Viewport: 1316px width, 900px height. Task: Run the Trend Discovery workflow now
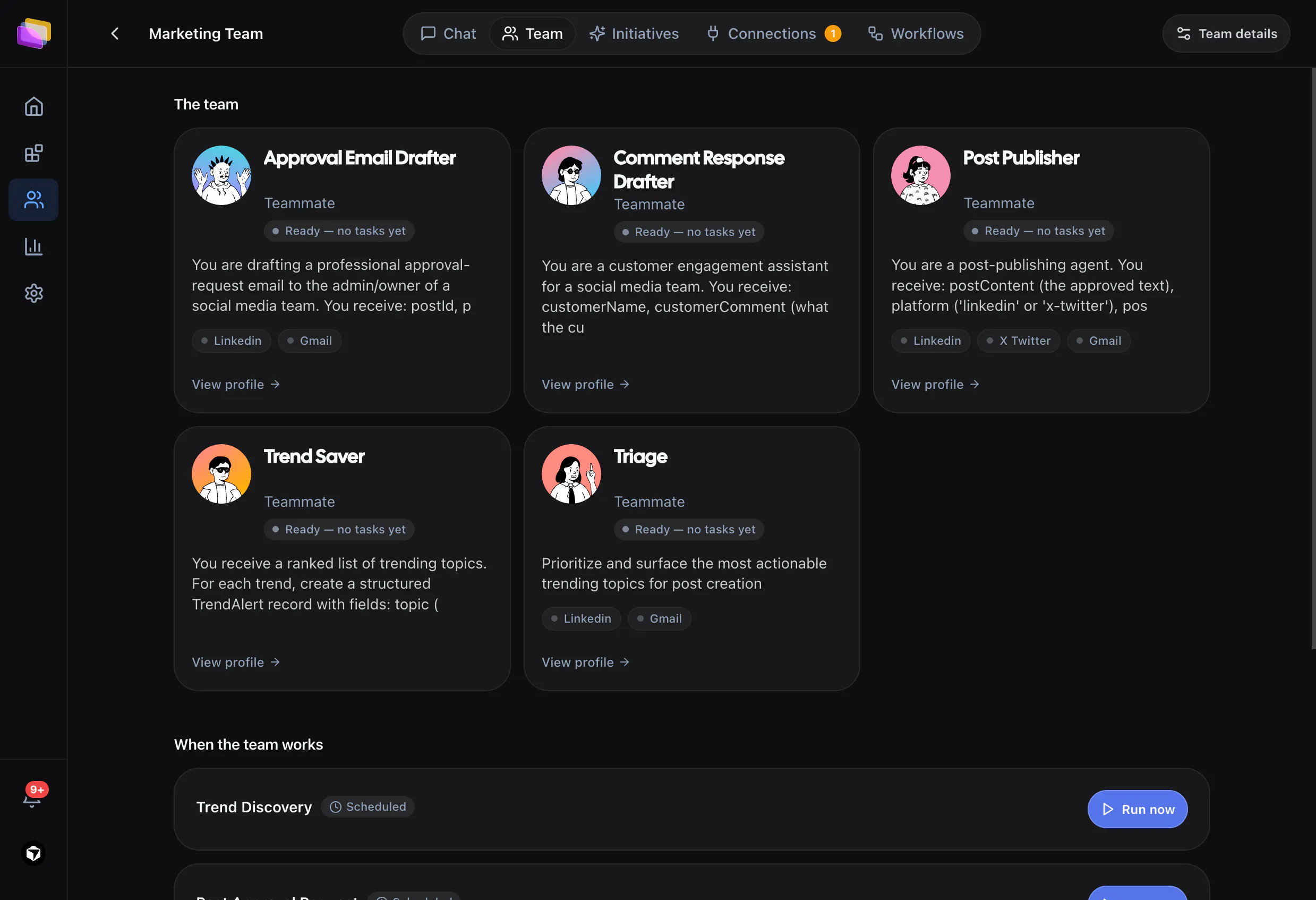[1137, 809]
